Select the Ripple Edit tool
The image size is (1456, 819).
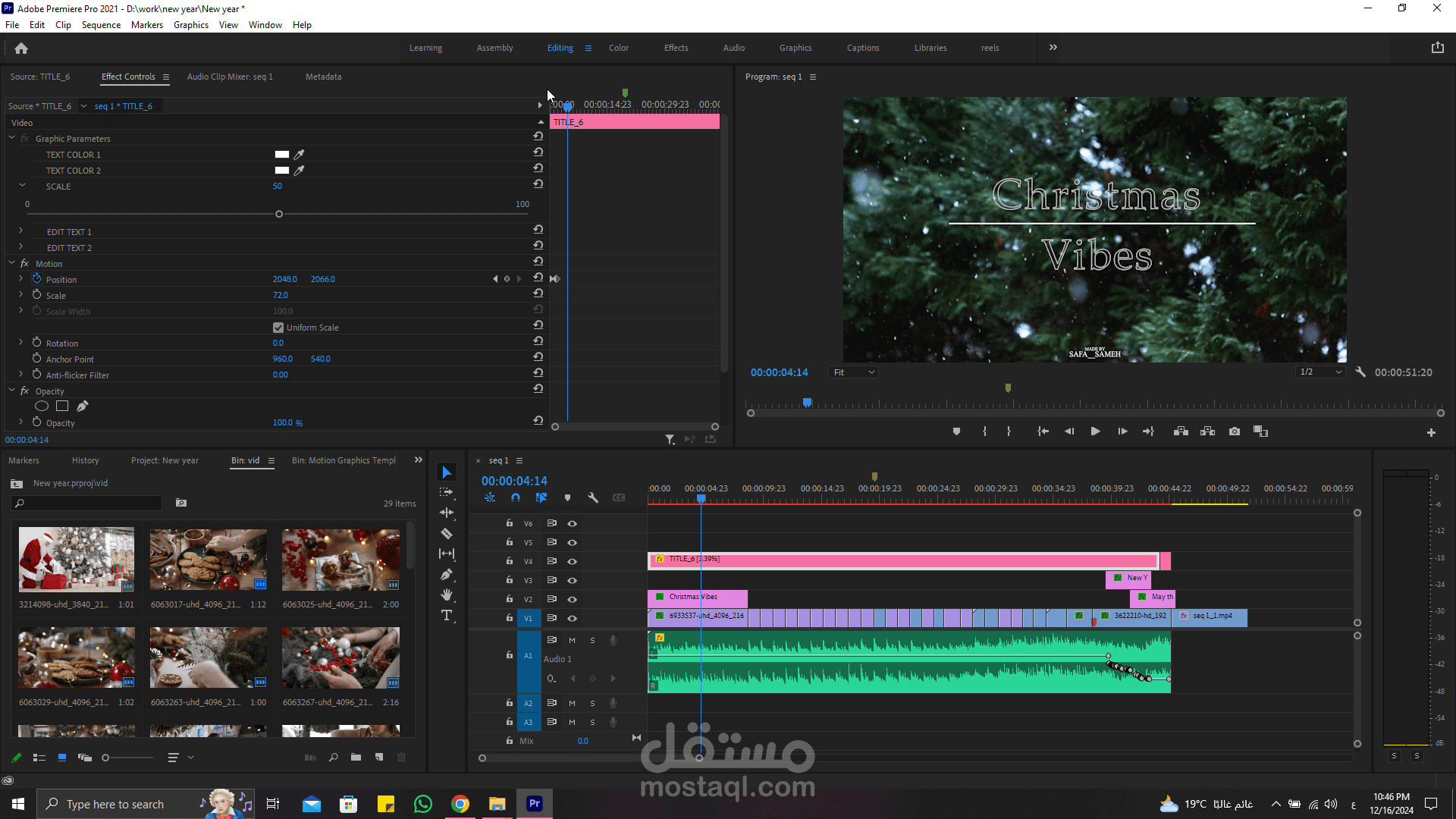[447, 513]
